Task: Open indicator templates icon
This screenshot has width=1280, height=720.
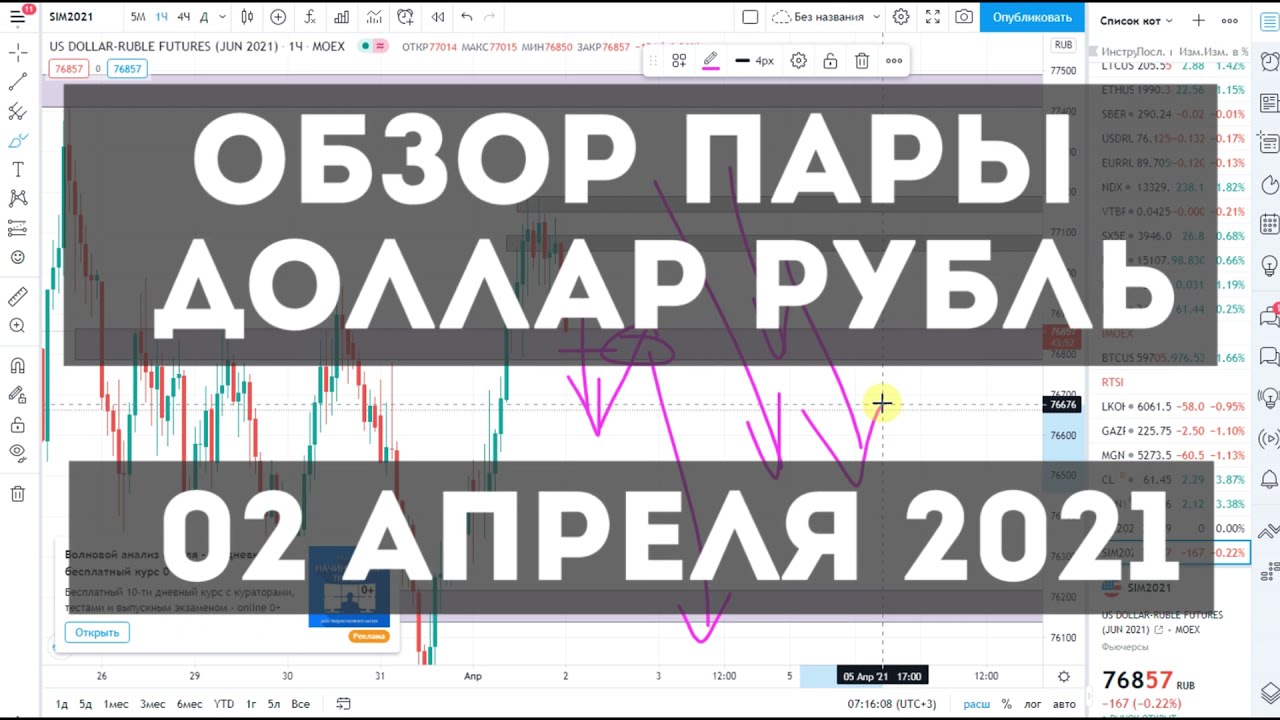Action: [373, 17]
